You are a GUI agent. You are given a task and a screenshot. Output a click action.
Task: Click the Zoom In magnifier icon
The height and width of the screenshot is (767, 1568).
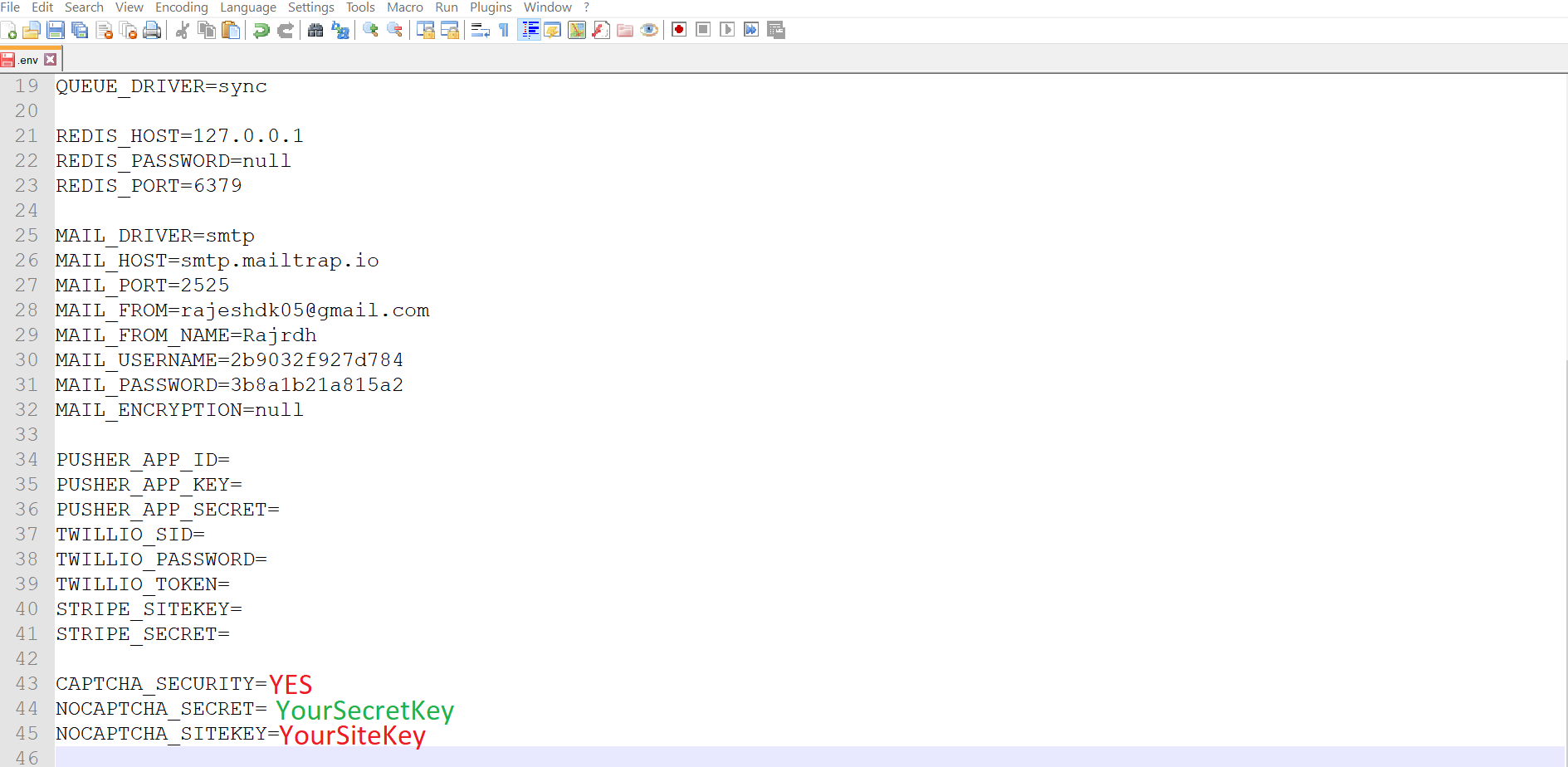371,31
